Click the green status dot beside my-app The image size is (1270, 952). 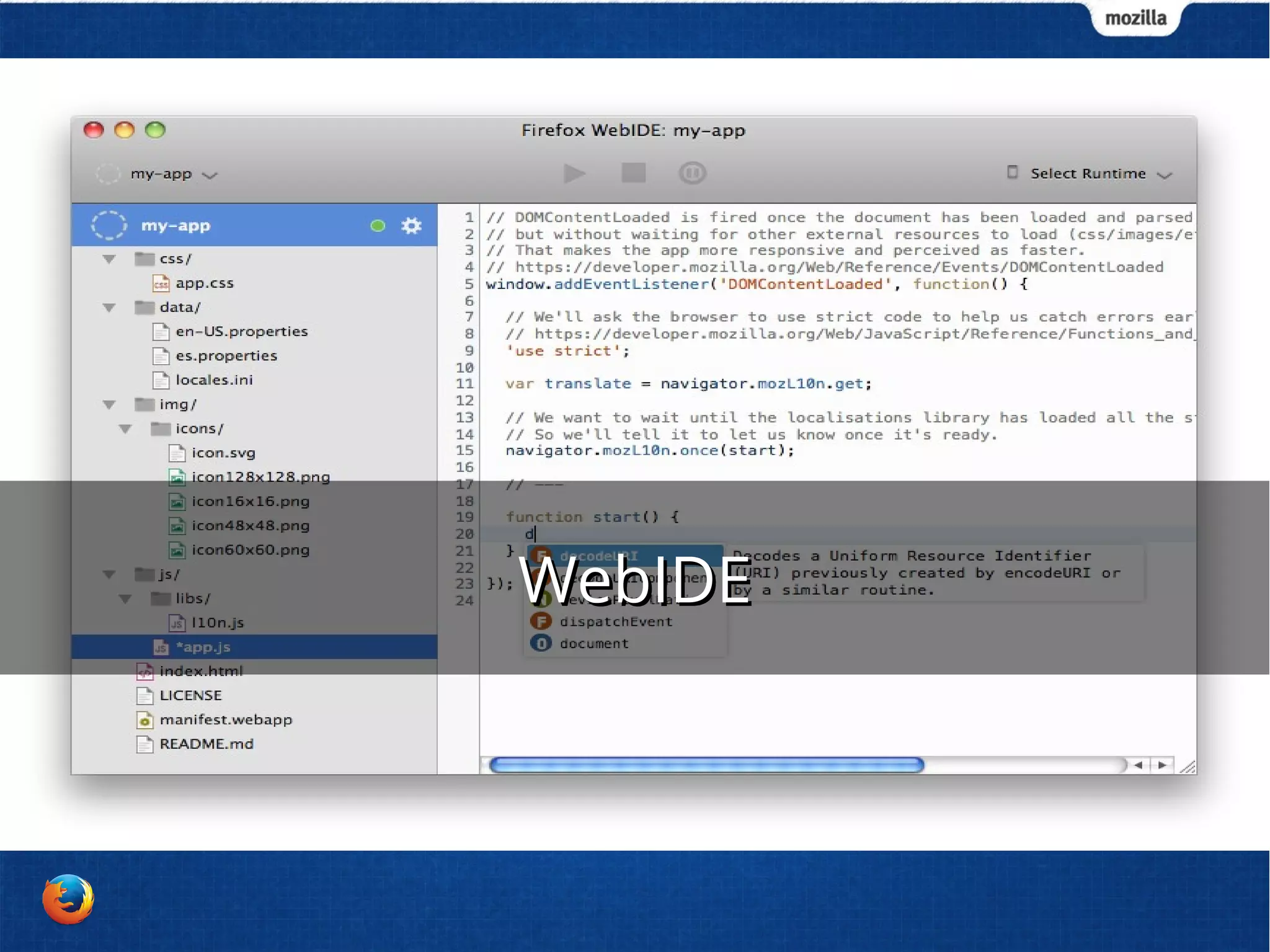point(378,226)
